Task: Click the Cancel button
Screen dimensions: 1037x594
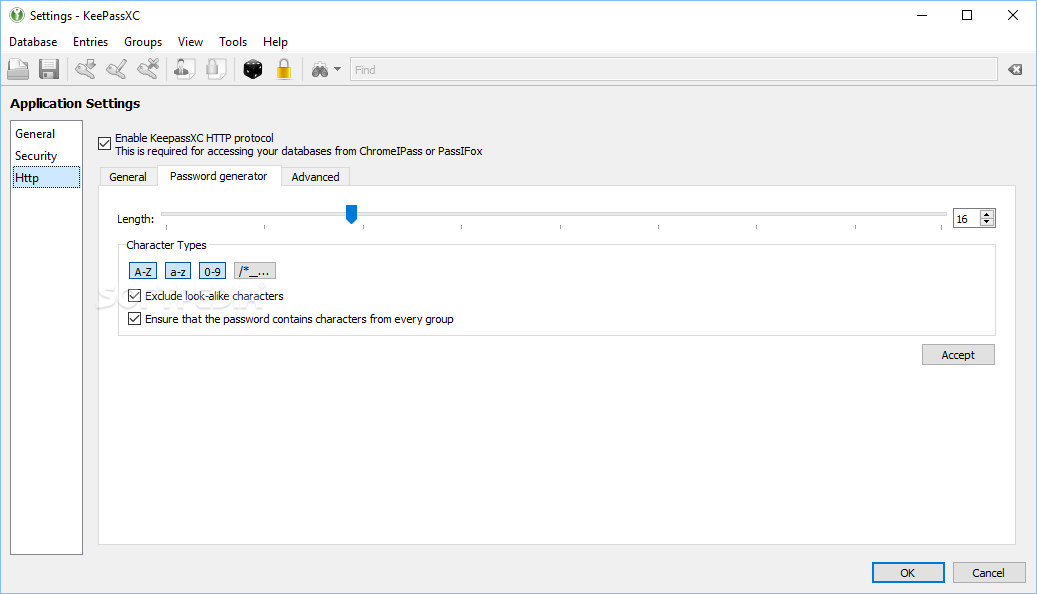Action: pyautogui.click(x=989, y=573)
